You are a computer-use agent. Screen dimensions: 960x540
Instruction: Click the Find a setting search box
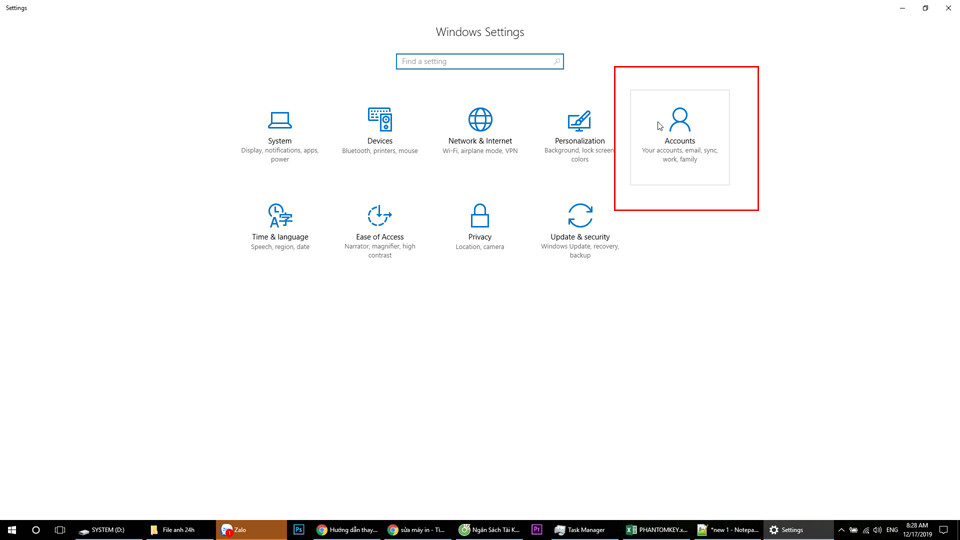tap(479, 61)
